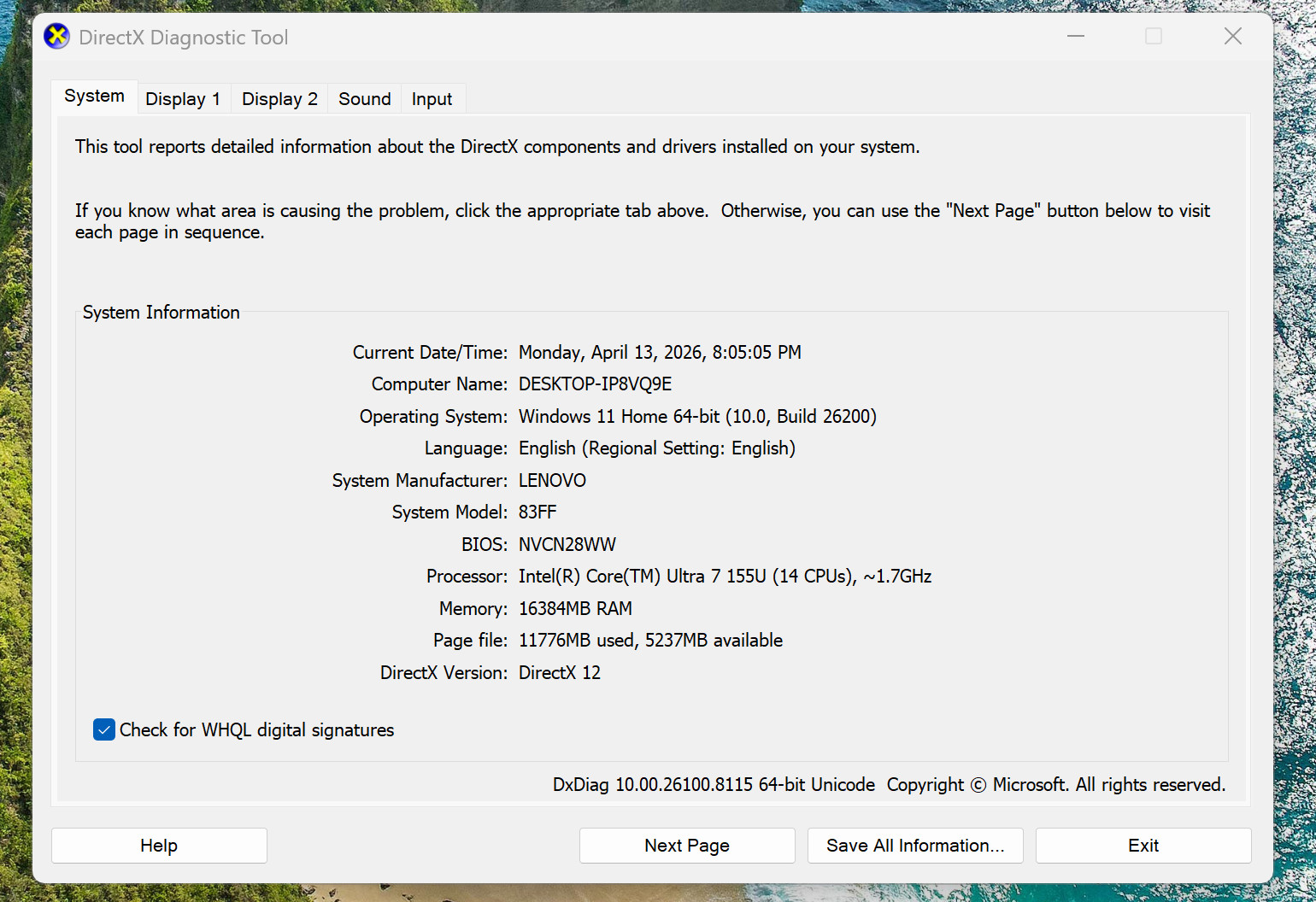Viewport: 1316px width, 902px height.
Task: Click the disabled maximize button
Action: coord(1154,36)
